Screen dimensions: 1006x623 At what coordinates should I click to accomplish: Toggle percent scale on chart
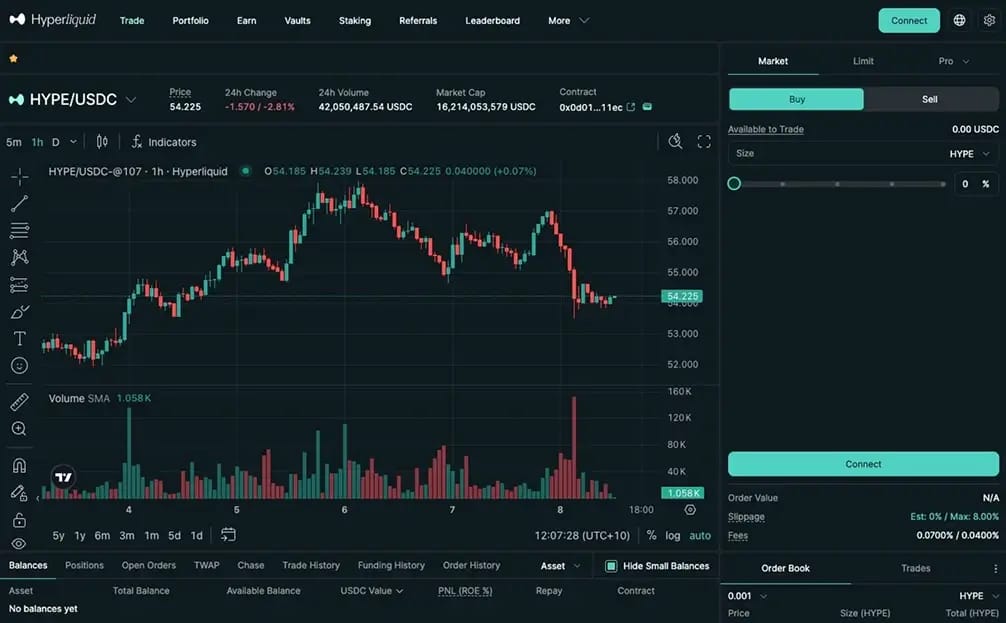pos(651,535)
